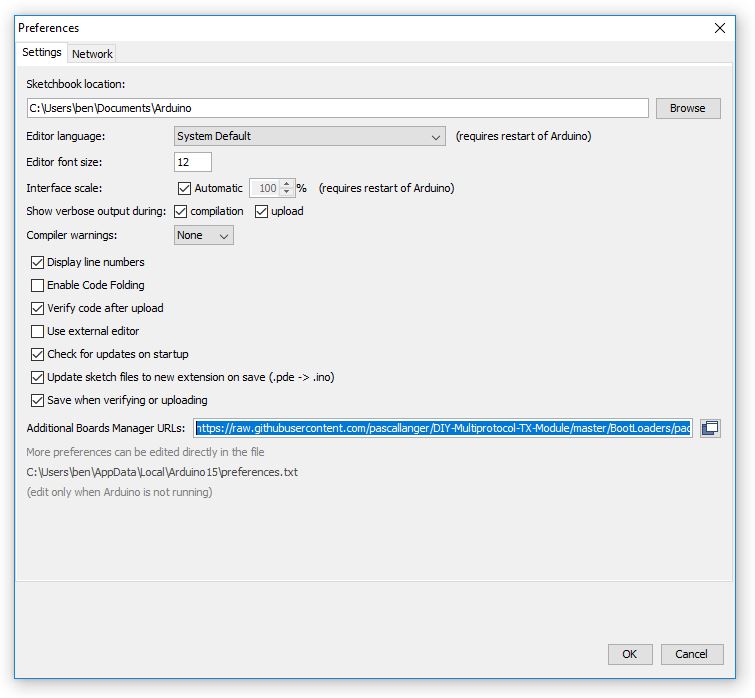
Task: Enable Code Folding checkbox
Action: 38,285
